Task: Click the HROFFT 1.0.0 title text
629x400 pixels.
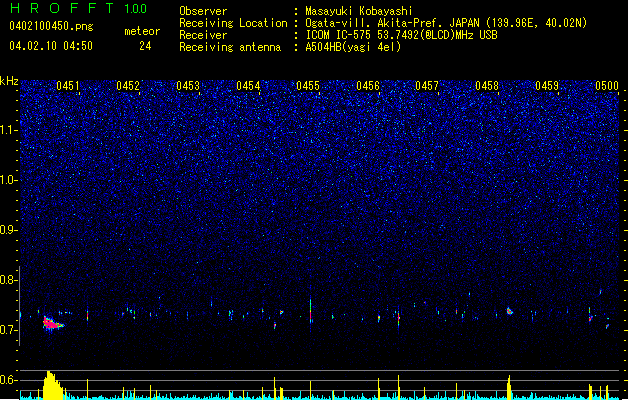Action: pyautogui.click(x=78, y=8)
